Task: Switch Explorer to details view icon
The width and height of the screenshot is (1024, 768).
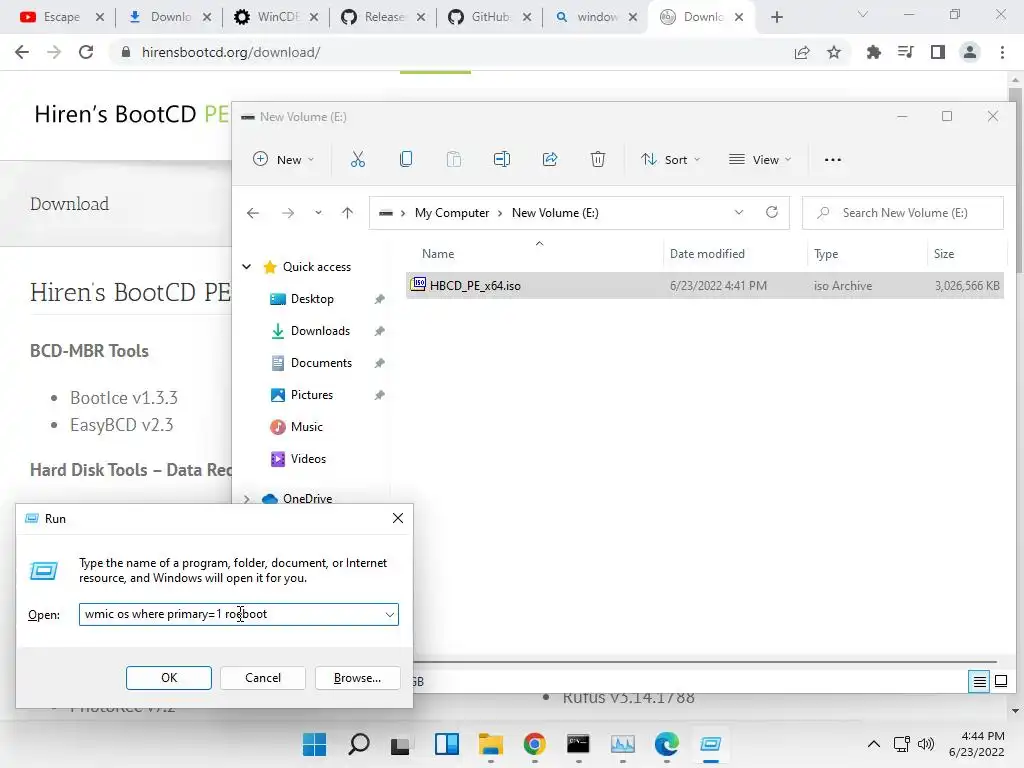Action: 979,682
